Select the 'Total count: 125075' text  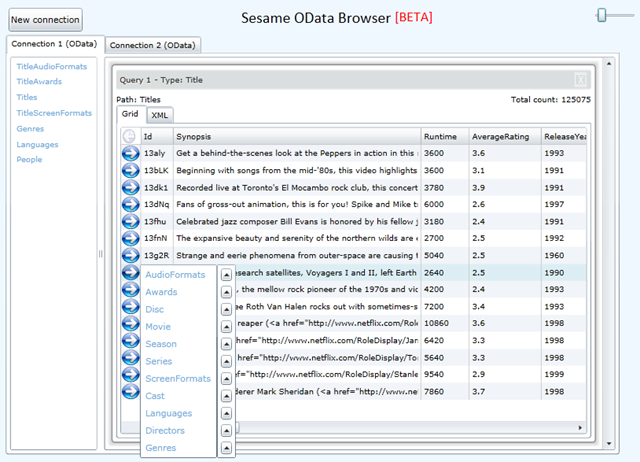click(x=551, y=100)
